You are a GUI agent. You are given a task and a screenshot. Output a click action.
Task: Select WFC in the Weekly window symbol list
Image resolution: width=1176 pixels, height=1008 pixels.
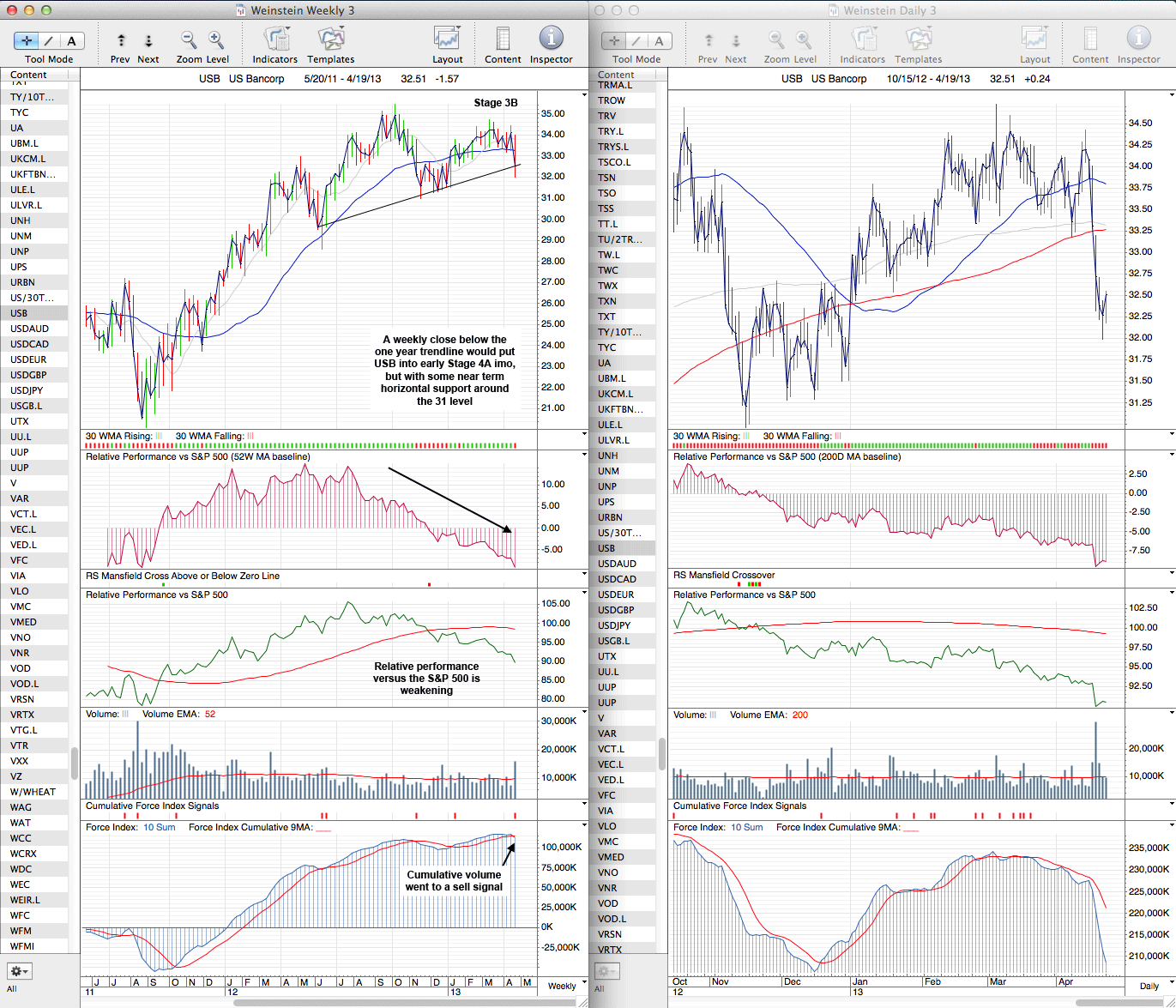point(21,915)
